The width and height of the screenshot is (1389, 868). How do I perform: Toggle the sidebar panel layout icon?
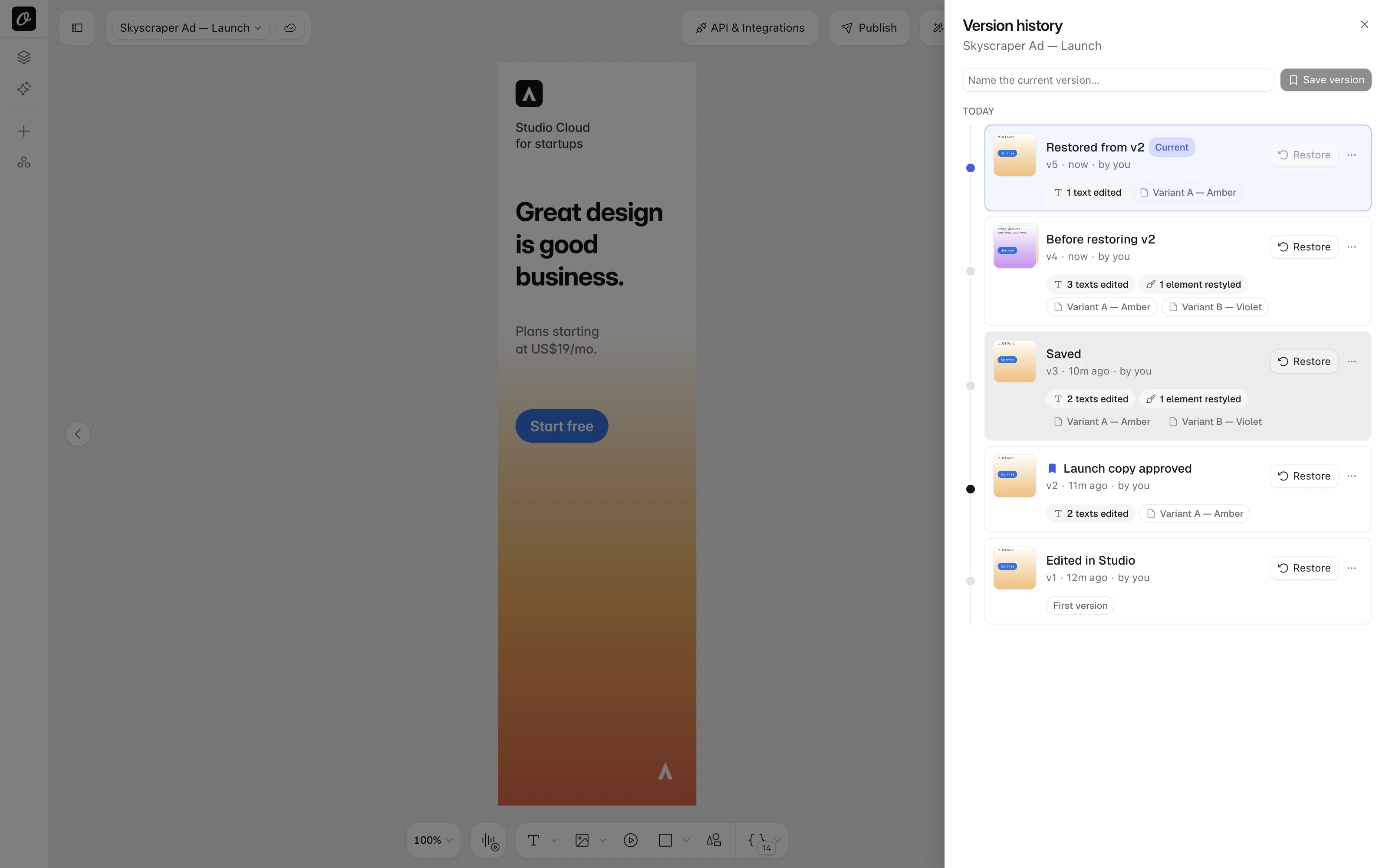point(78,27)
